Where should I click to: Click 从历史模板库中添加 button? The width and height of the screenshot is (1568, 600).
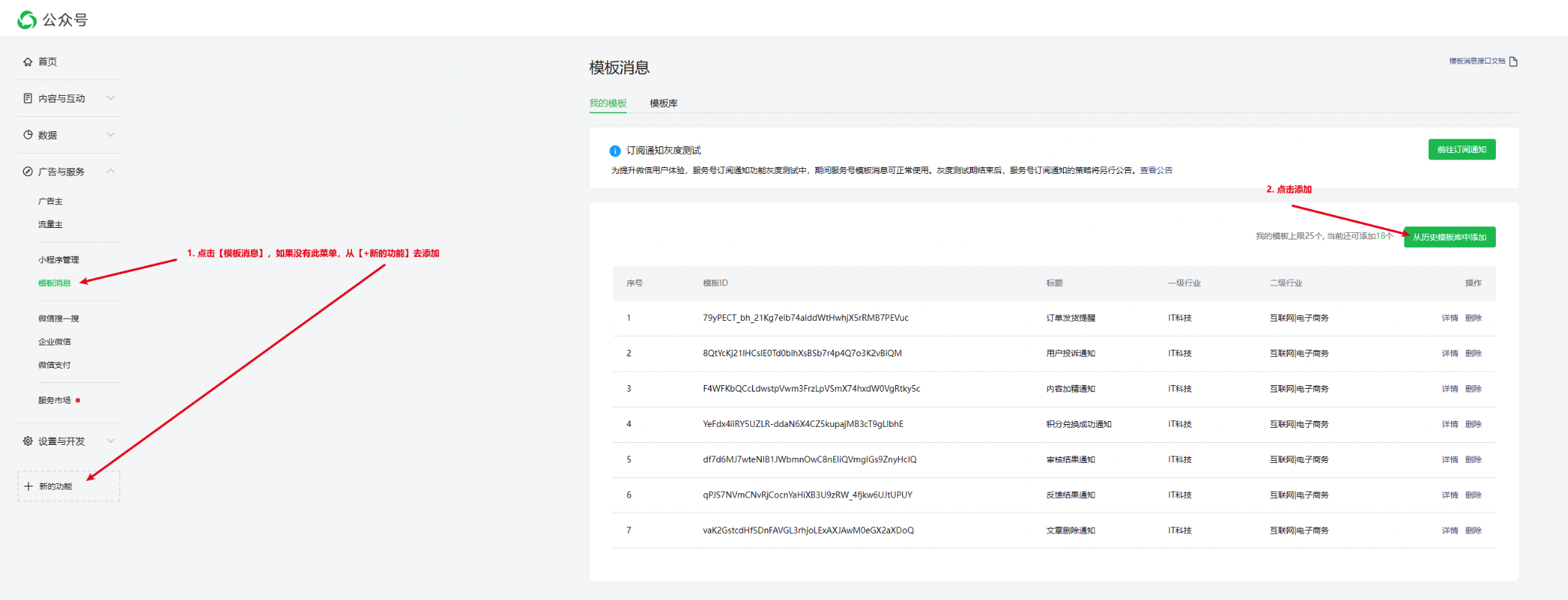(x=1449, y=237)
